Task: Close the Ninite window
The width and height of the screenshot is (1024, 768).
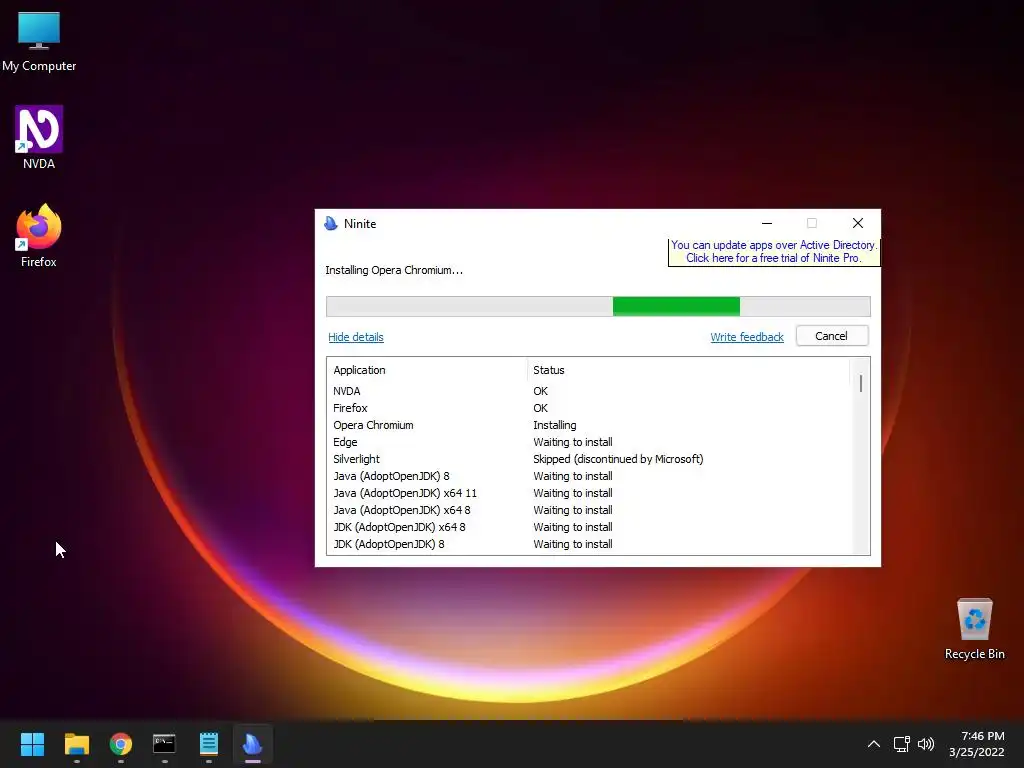Action: tap(858, 223)
